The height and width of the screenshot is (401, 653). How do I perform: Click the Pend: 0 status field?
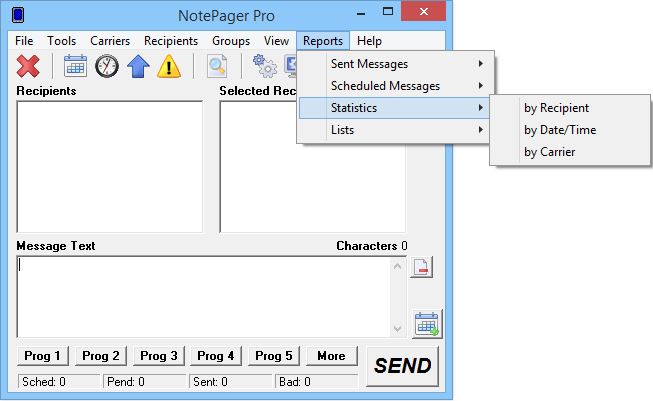click(x=145, y=382)
